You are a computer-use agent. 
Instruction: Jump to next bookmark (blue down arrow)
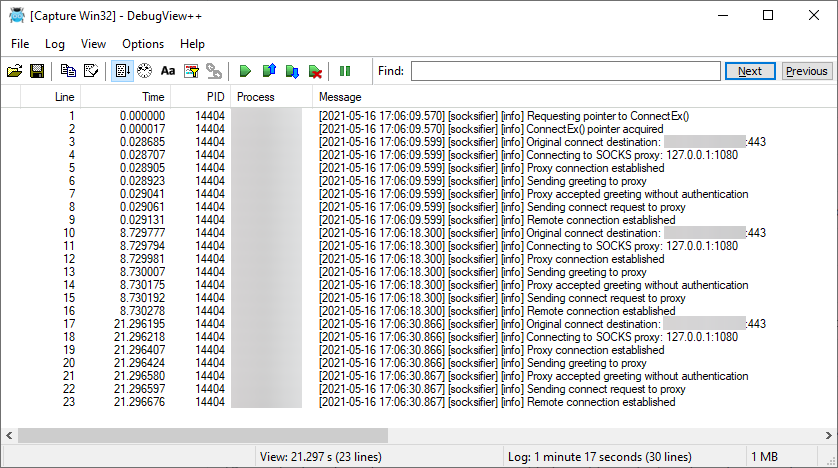coord(292,71)
